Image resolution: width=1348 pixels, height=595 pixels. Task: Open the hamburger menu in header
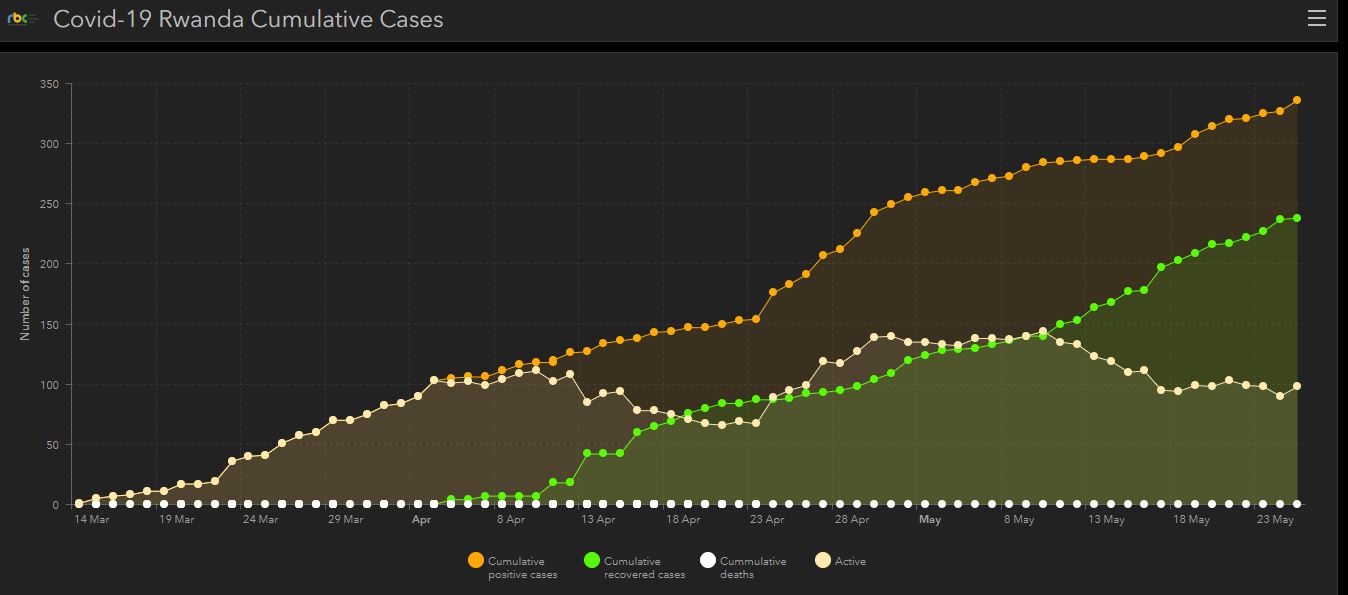coord(1317,19)
